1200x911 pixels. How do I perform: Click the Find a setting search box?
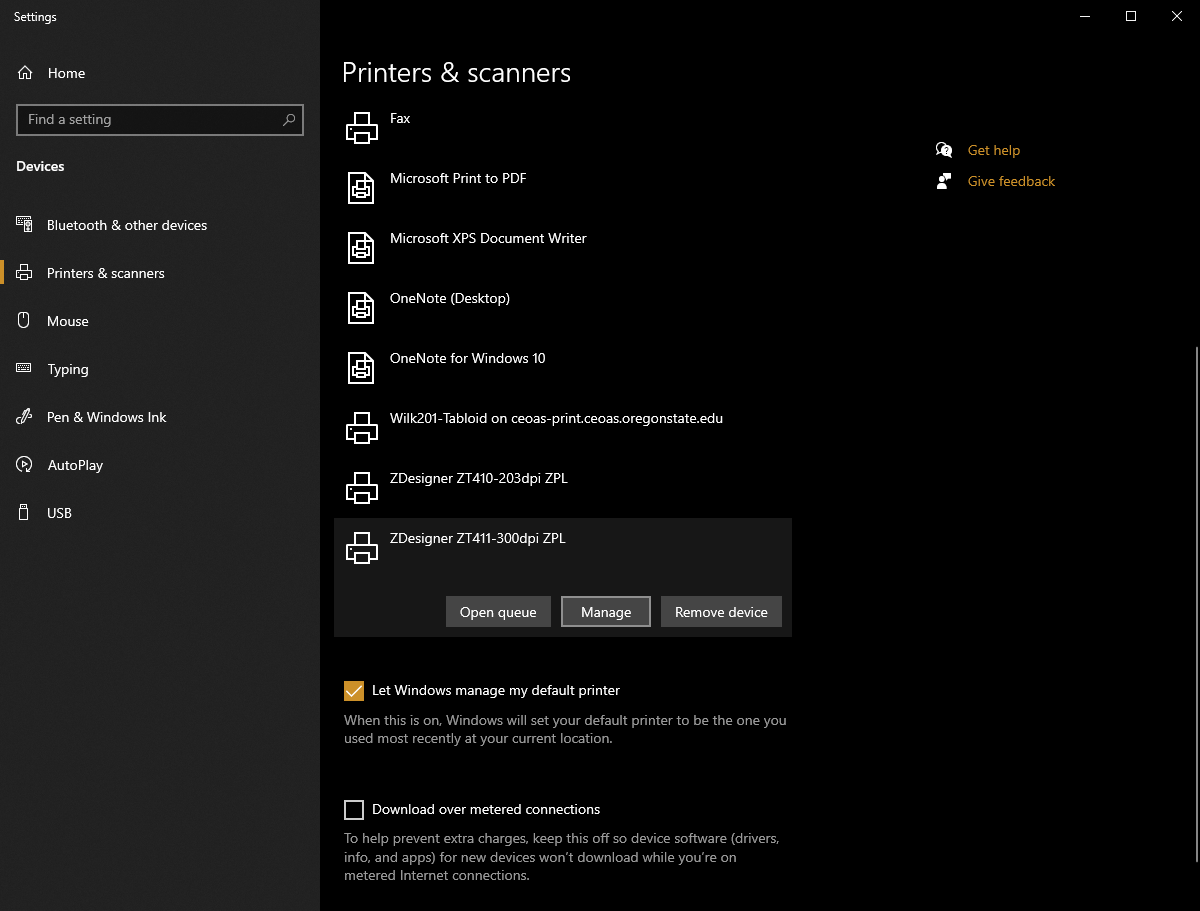[160, 120]
